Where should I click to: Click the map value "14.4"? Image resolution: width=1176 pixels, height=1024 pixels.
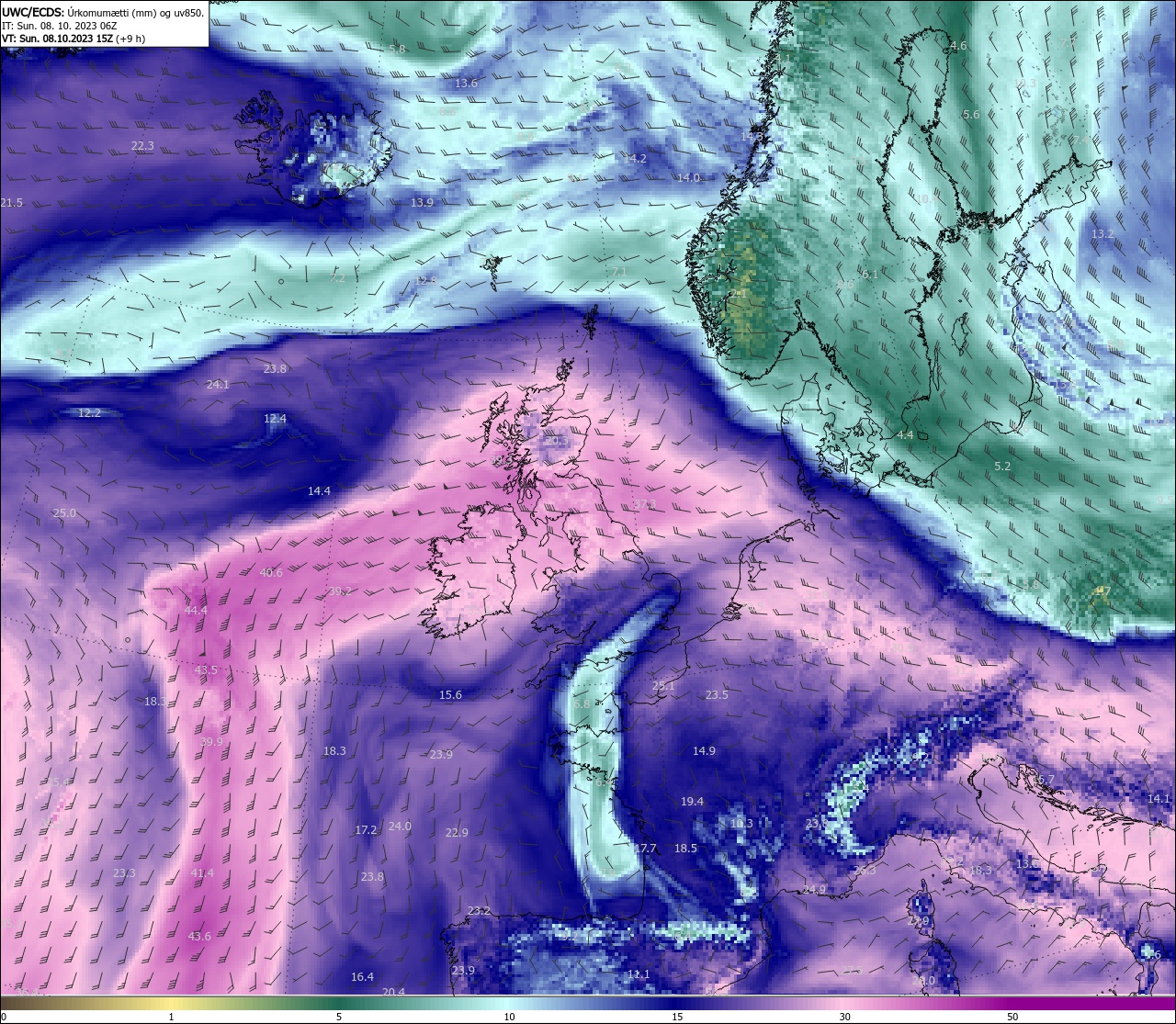319,491
